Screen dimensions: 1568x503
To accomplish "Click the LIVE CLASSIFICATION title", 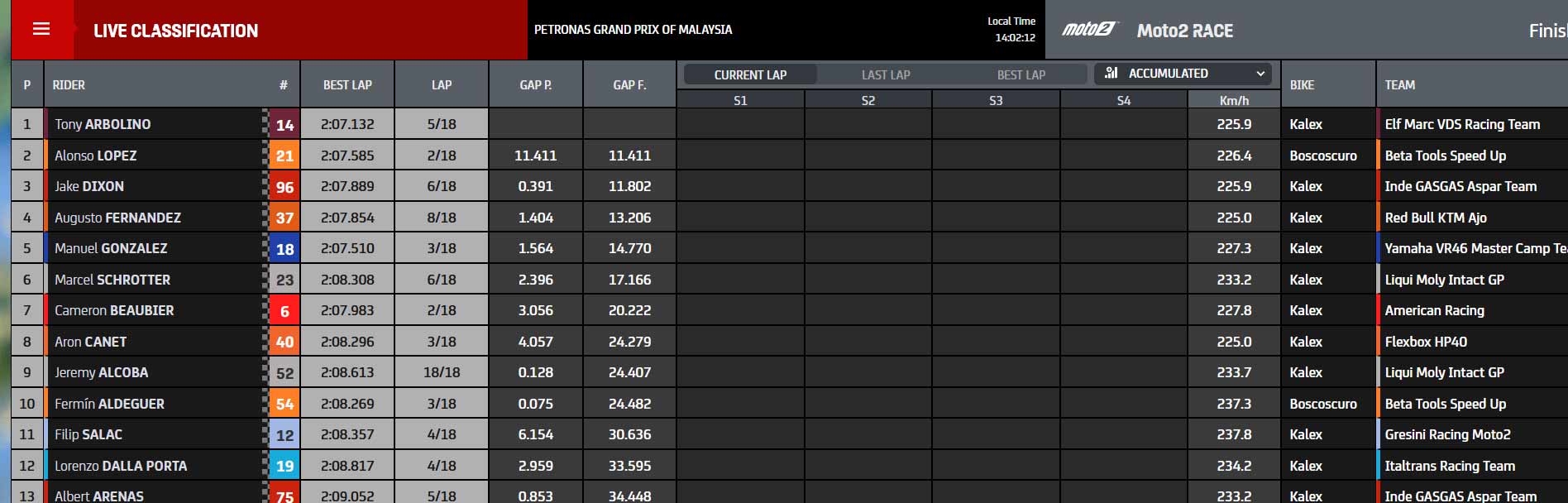I will coord(175,31).
